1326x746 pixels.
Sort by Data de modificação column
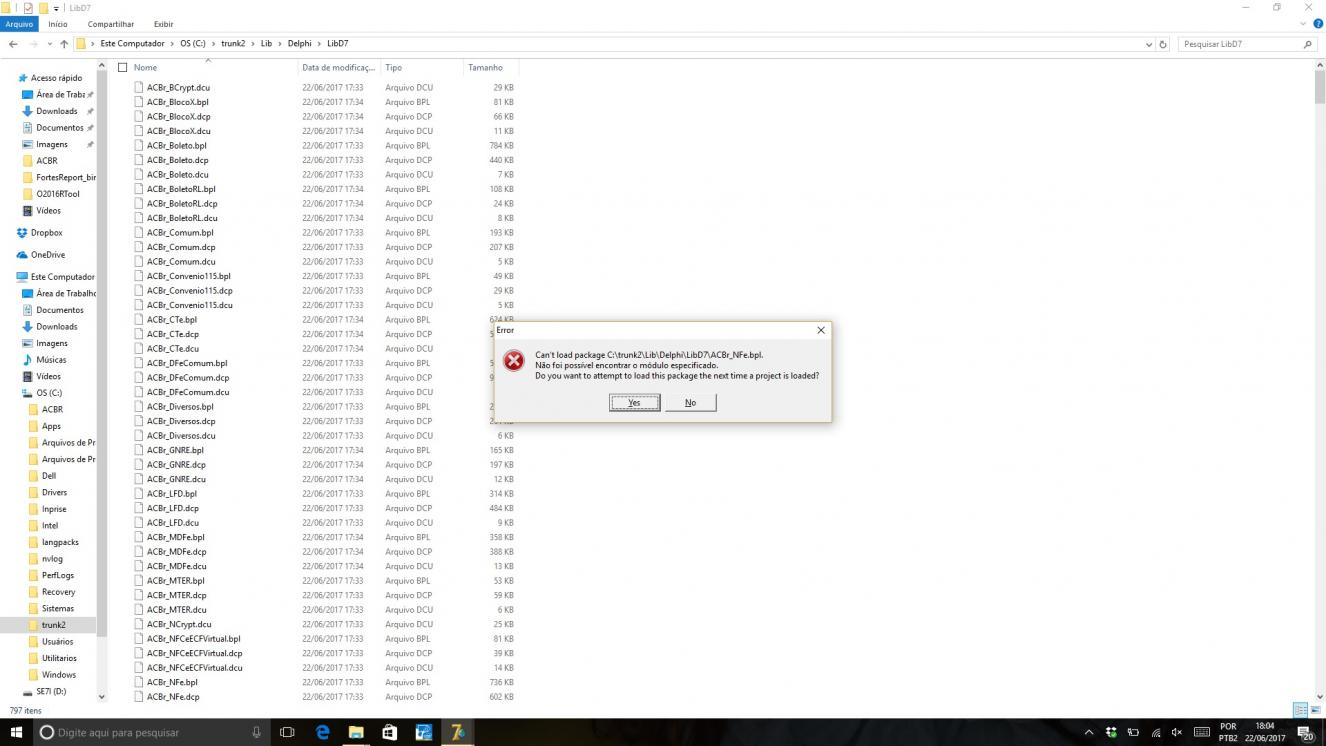[339, 68]
